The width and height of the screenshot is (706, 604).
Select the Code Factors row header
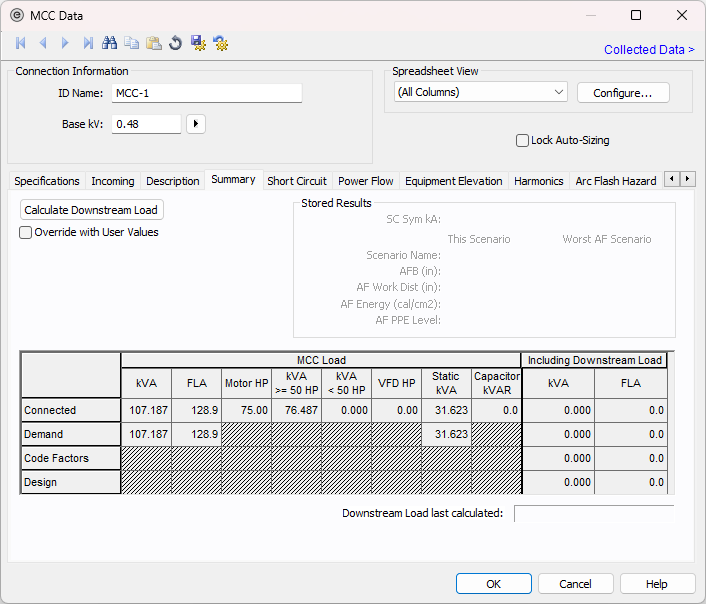(71, 458)
